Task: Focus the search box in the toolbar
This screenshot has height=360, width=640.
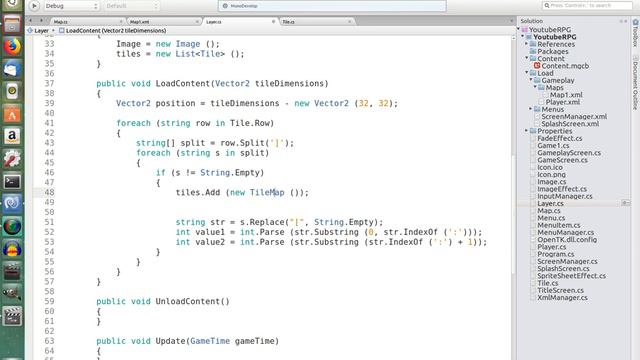Action: click(587, 6)
